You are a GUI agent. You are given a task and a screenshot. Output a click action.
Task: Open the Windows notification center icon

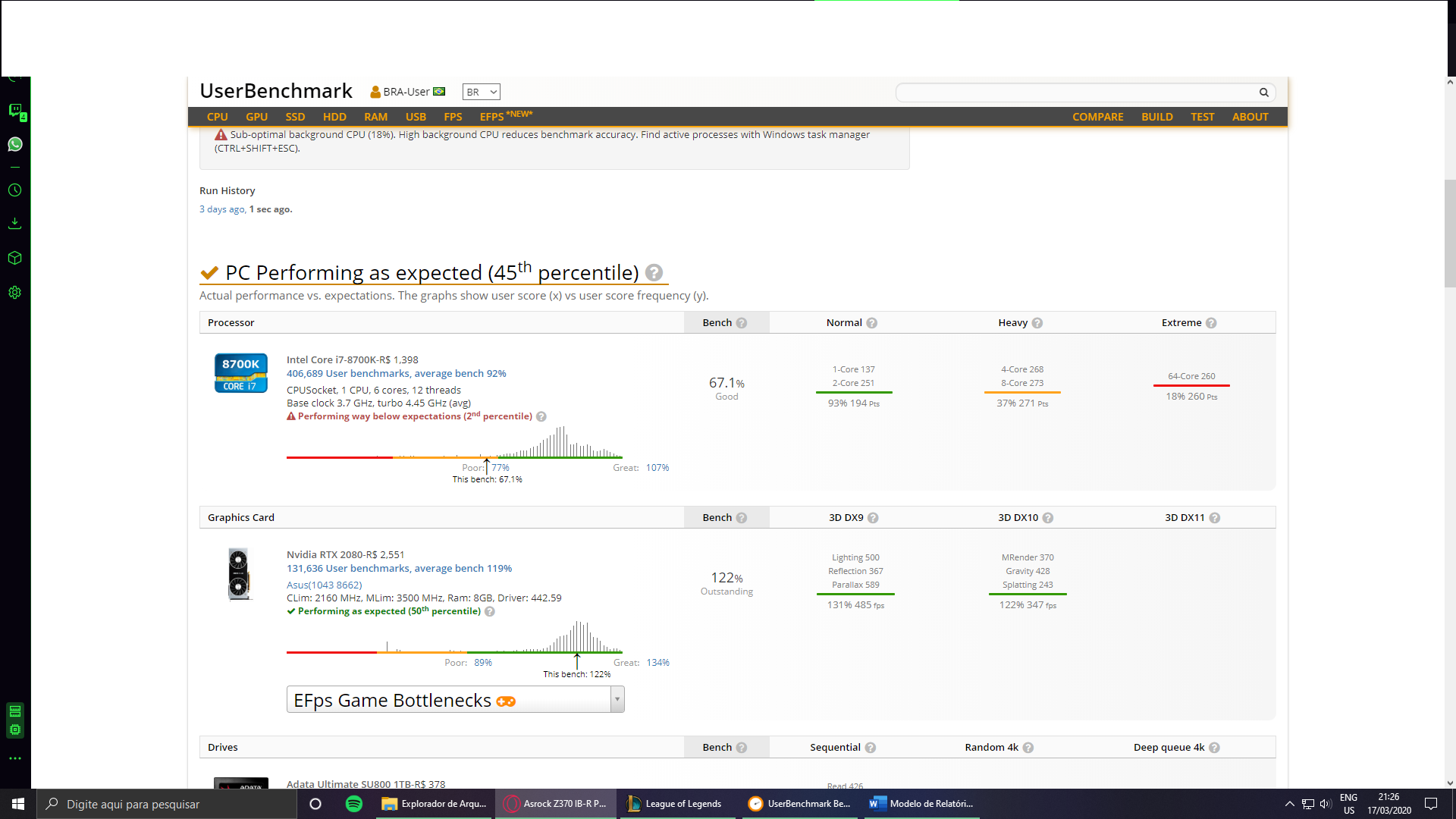click(x=1431, y=804)
